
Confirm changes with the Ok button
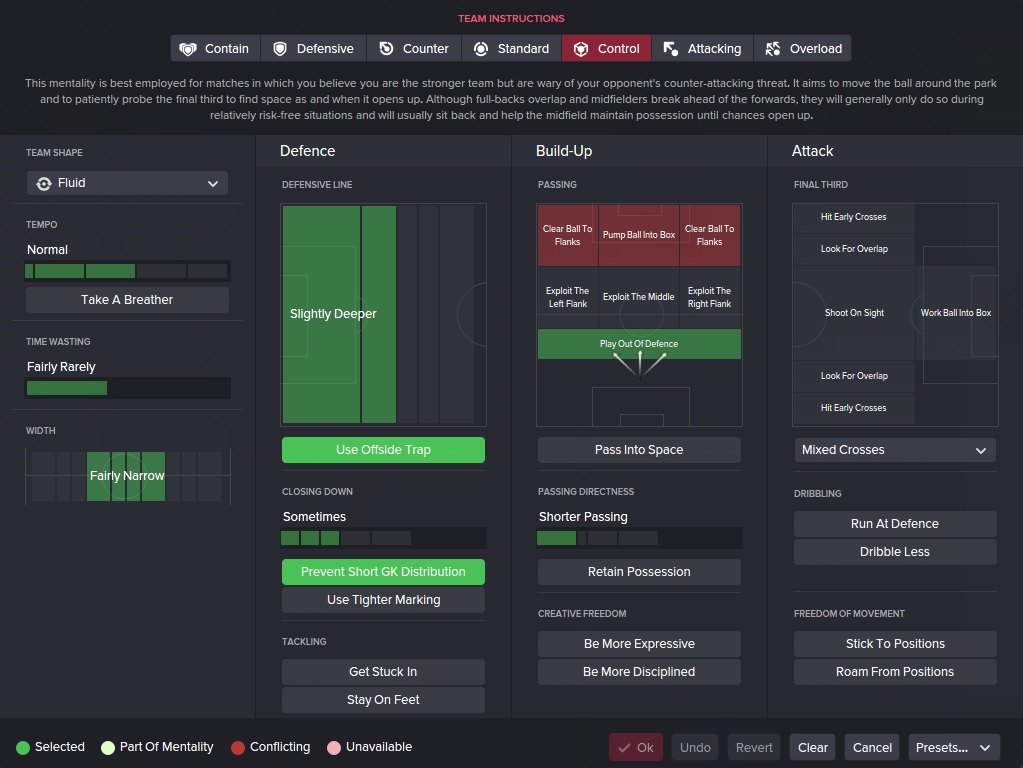click(636, 748)
